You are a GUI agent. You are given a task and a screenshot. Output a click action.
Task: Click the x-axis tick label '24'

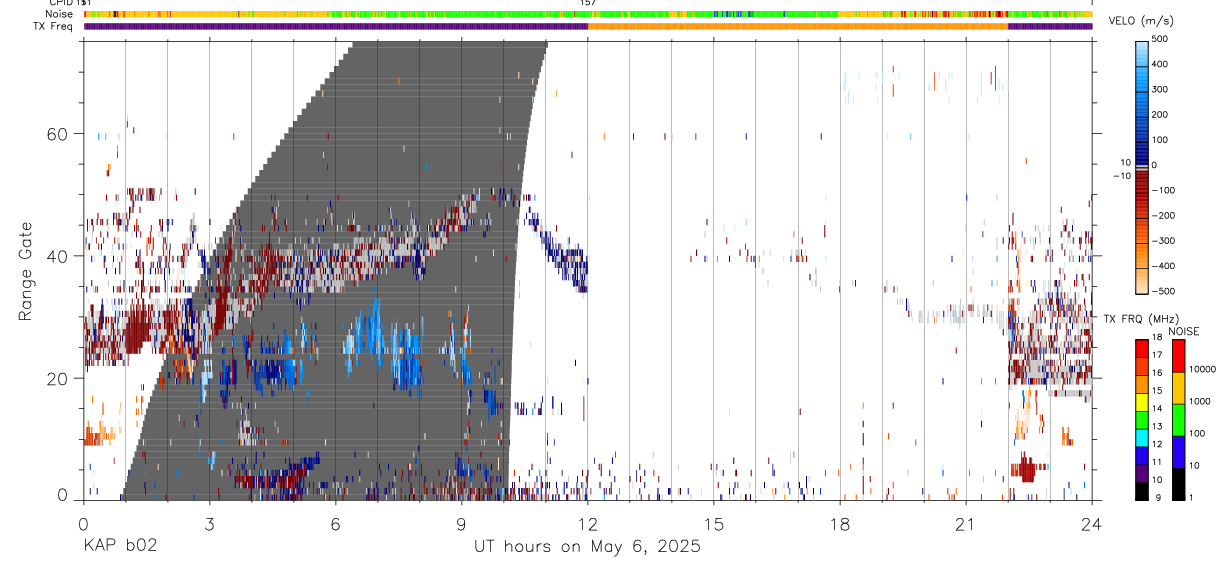(1091, 524)
